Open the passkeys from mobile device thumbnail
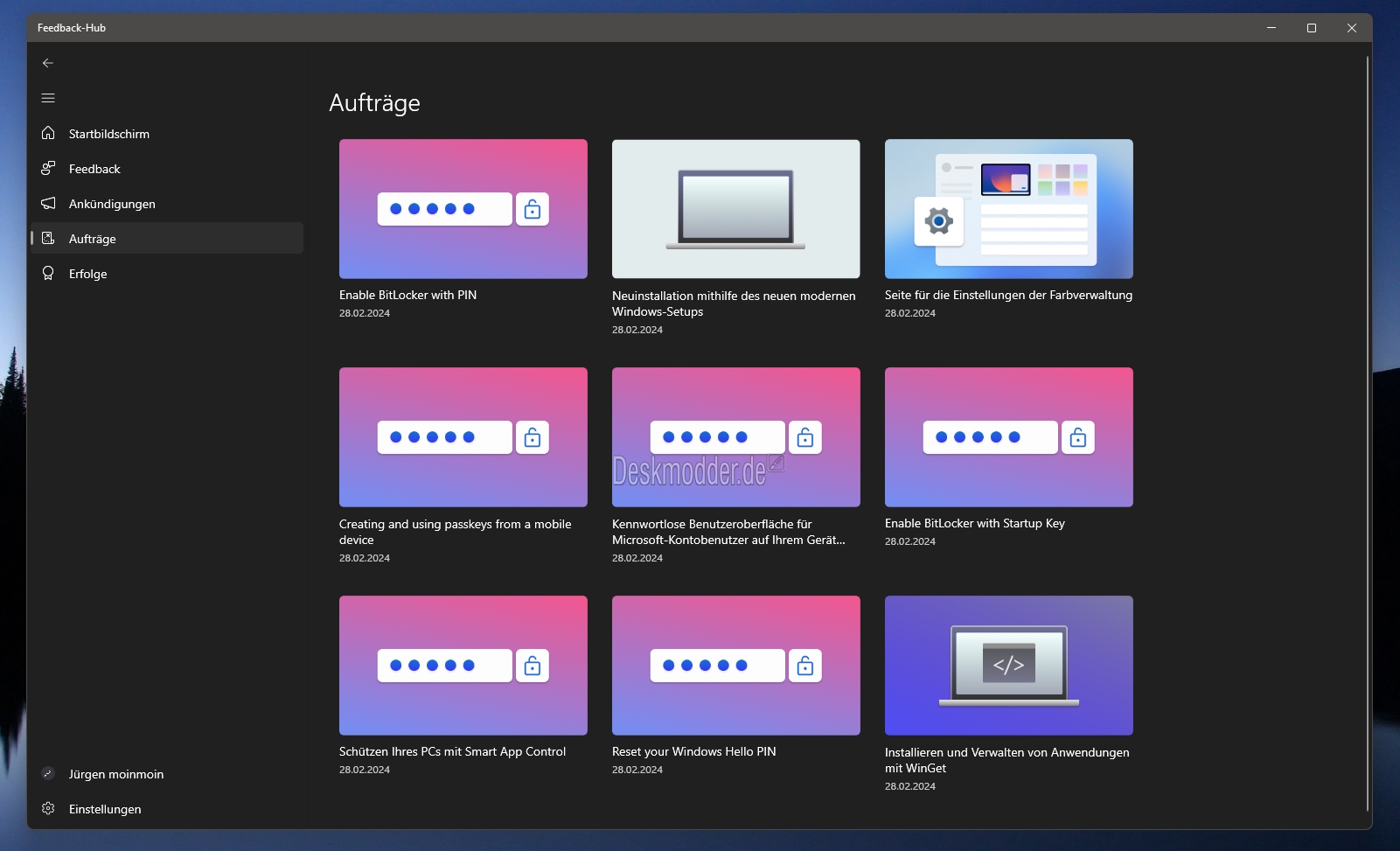Screen dimensions: 1400x851 pos(463,437)
